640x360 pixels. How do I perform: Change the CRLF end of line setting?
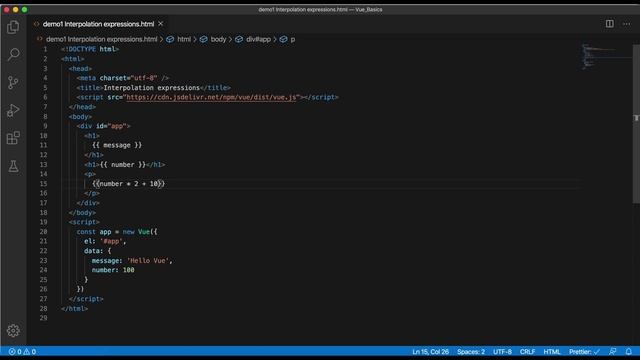527,352
